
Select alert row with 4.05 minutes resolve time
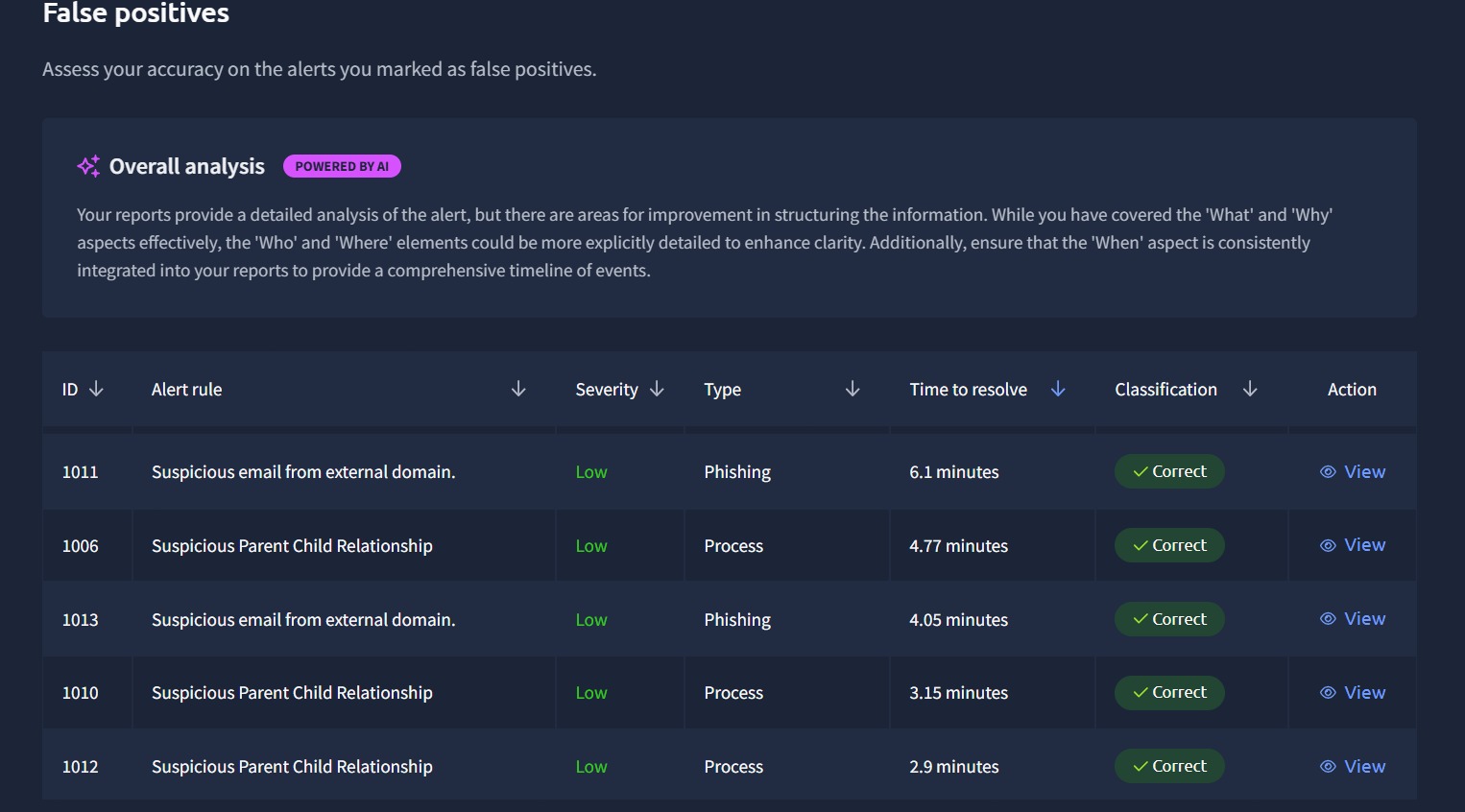coord(958,619)
